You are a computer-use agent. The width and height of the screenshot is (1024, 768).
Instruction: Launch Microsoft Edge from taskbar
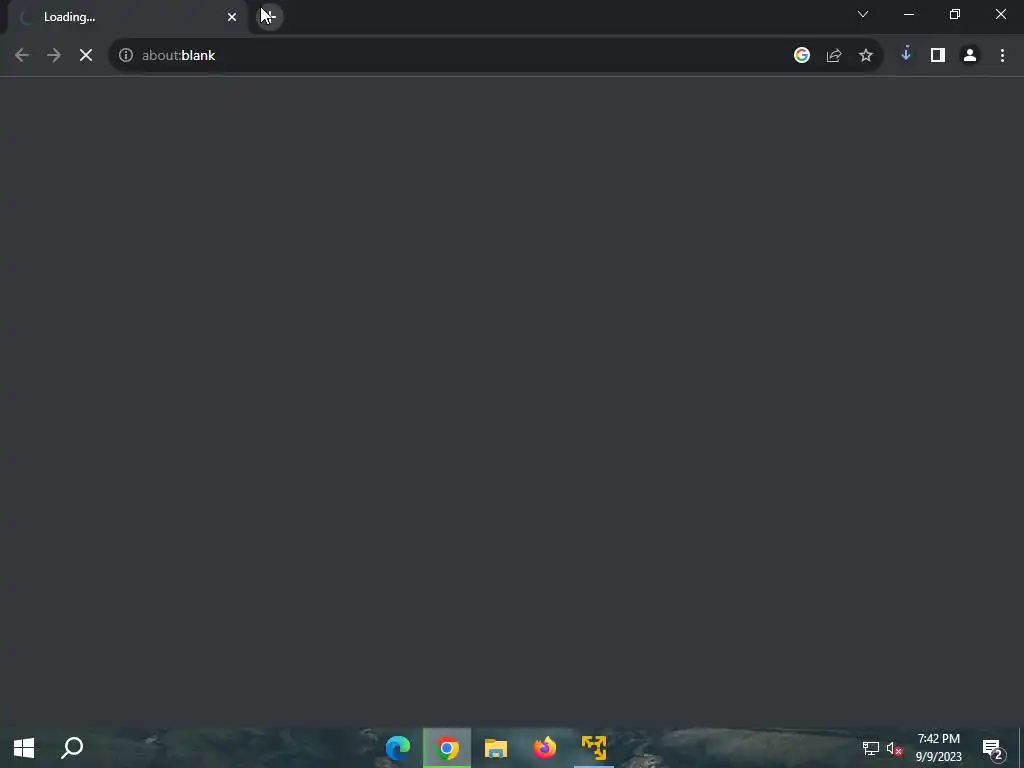[x=398, y=748]
